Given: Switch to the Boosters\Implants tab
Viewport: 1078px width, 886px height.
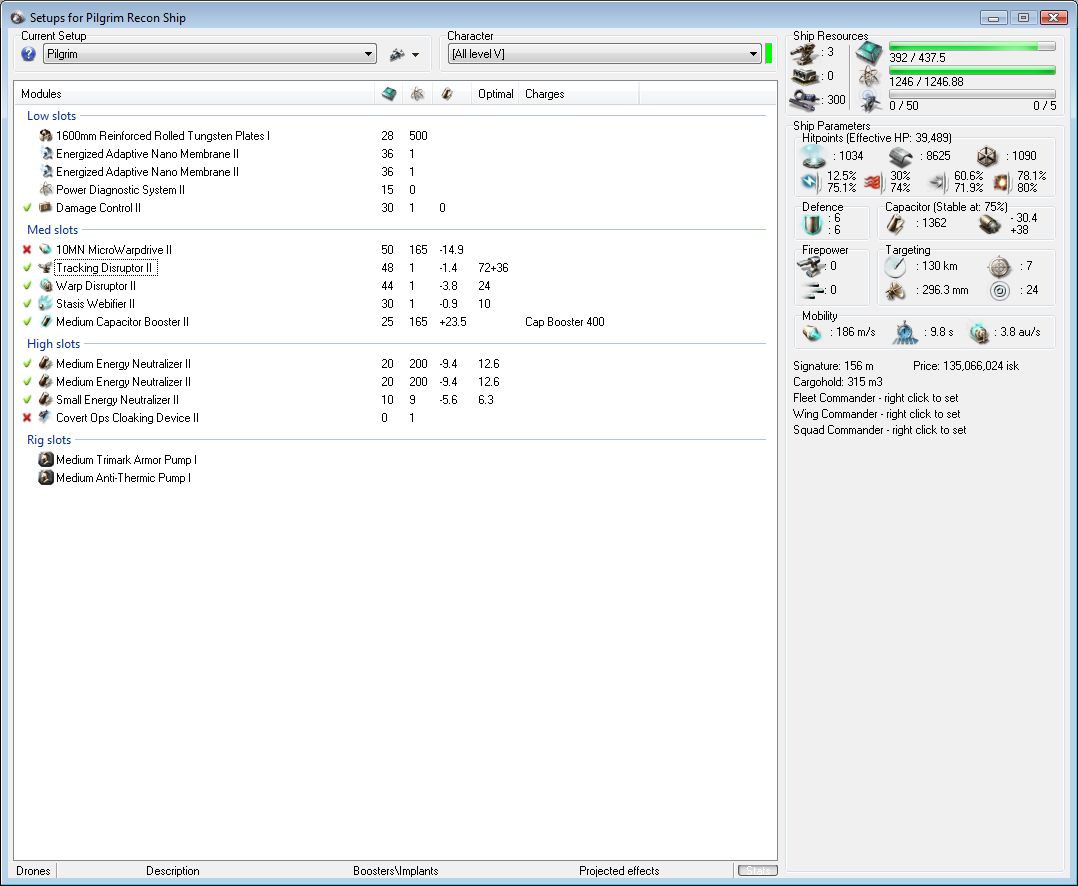Looking at the screenshot, I should pyautogui.click(x=395, y=871).
